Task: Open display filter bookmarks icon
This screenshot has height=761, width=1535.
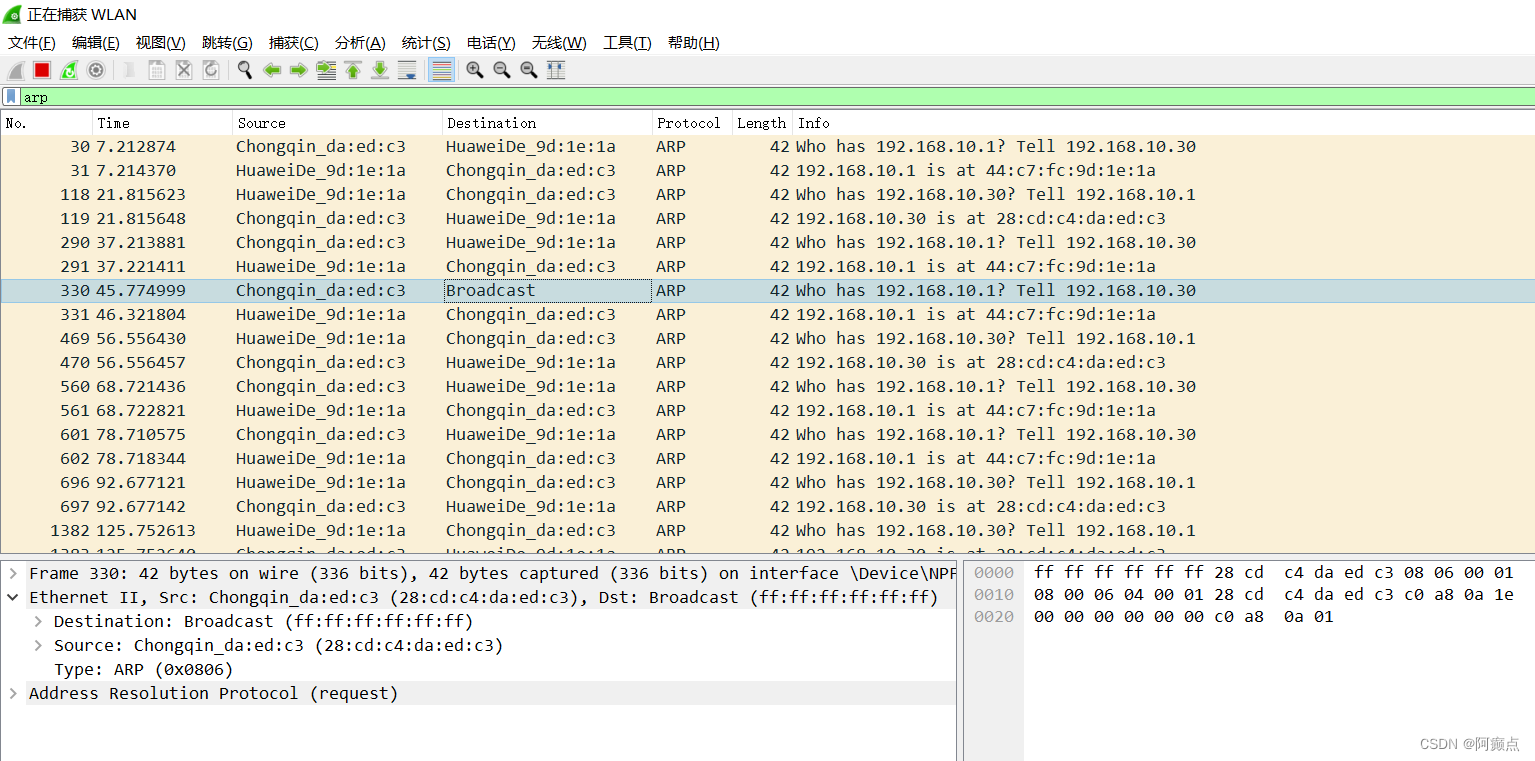Action: point(11,97)
